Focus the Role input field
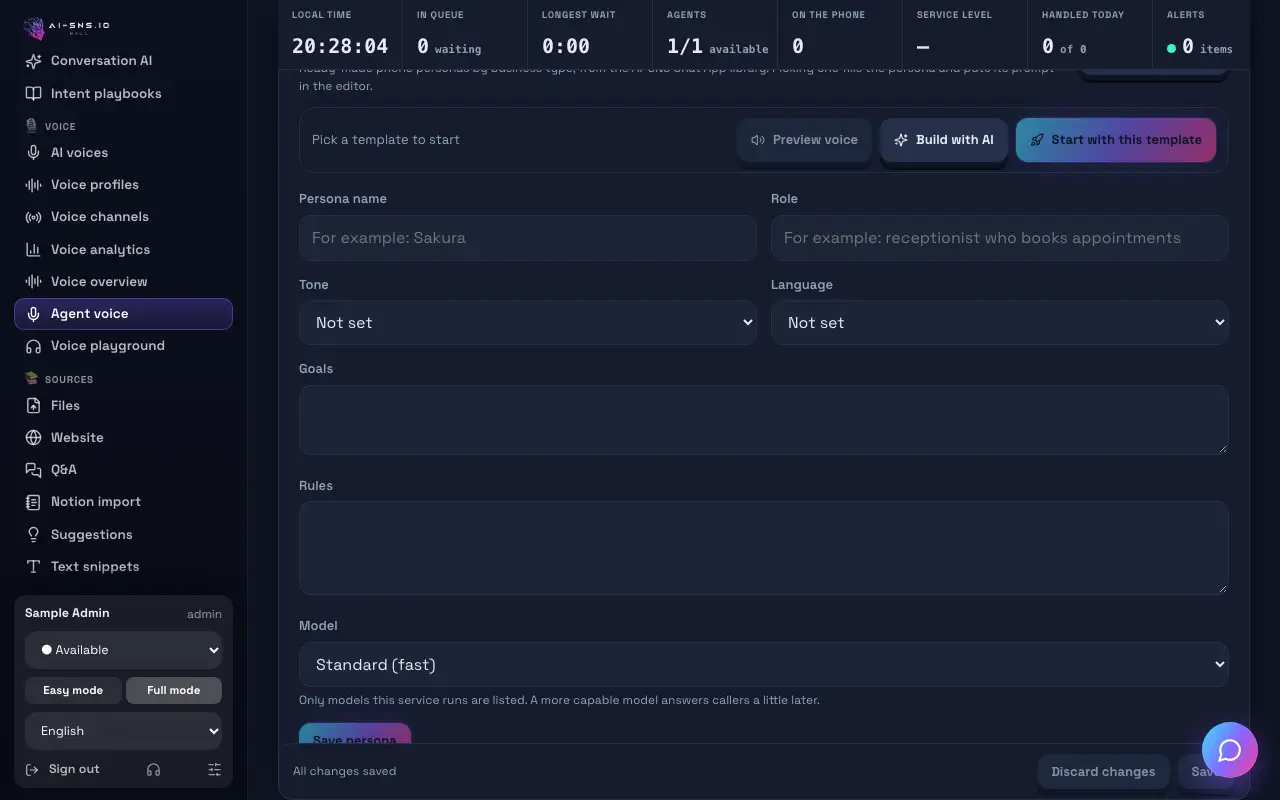The width and height of the screenshot is (1280, 800). tap(999, 238)
